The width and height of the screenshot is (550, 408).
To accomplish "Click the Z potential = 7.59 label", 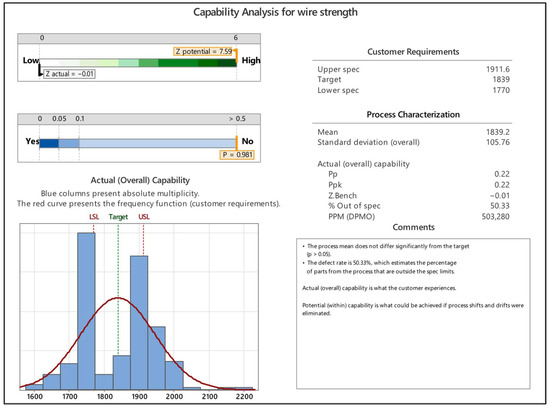I will pyautogui.click(x=203, y=52).
